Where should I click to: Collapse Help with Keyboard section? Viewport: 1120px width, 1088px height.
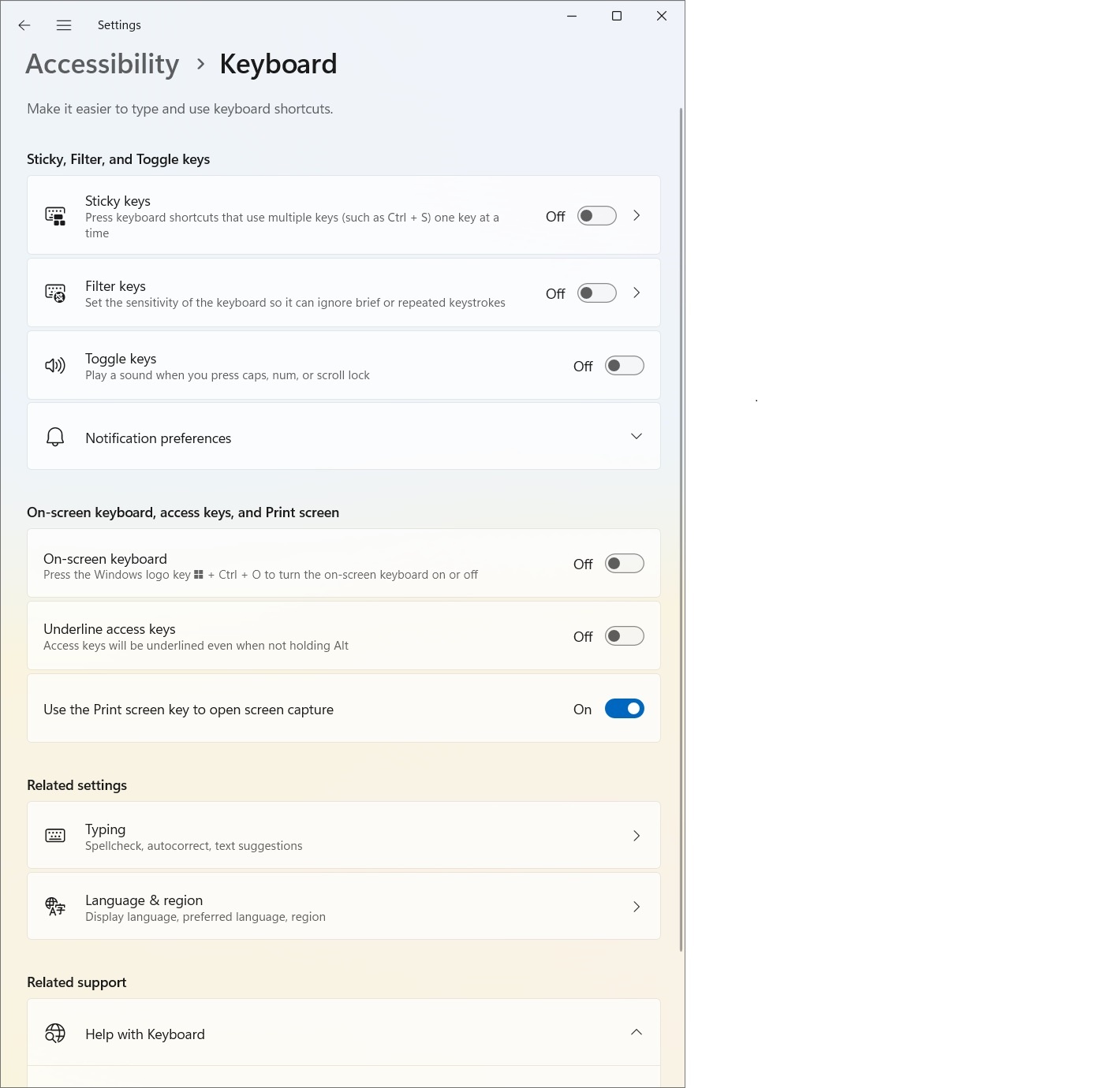tap(637, 1032)
